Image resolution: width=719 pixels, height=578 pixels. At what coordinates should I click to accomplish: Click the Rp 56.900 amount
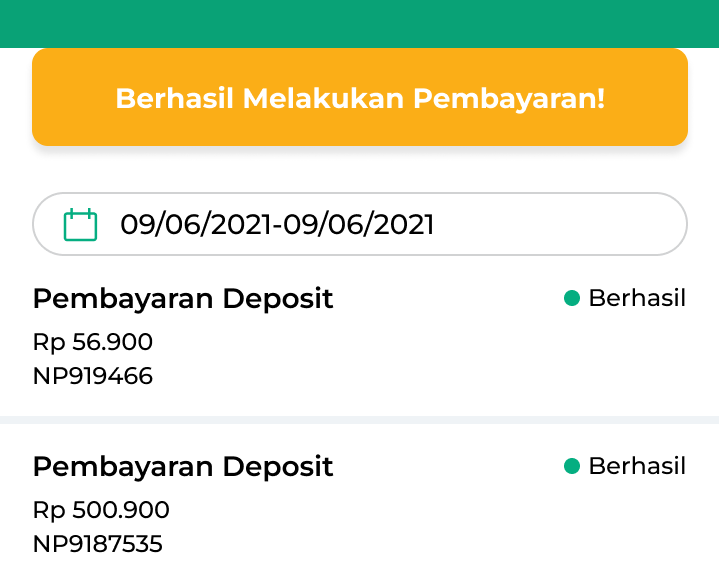click(93, 342)
